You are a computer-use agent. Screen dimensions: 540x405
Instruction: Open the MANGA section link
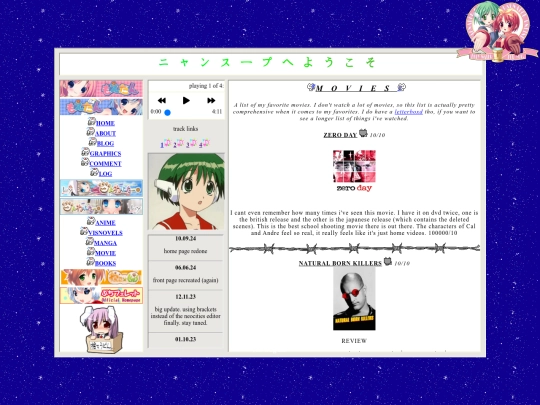(x=105, y=243)
